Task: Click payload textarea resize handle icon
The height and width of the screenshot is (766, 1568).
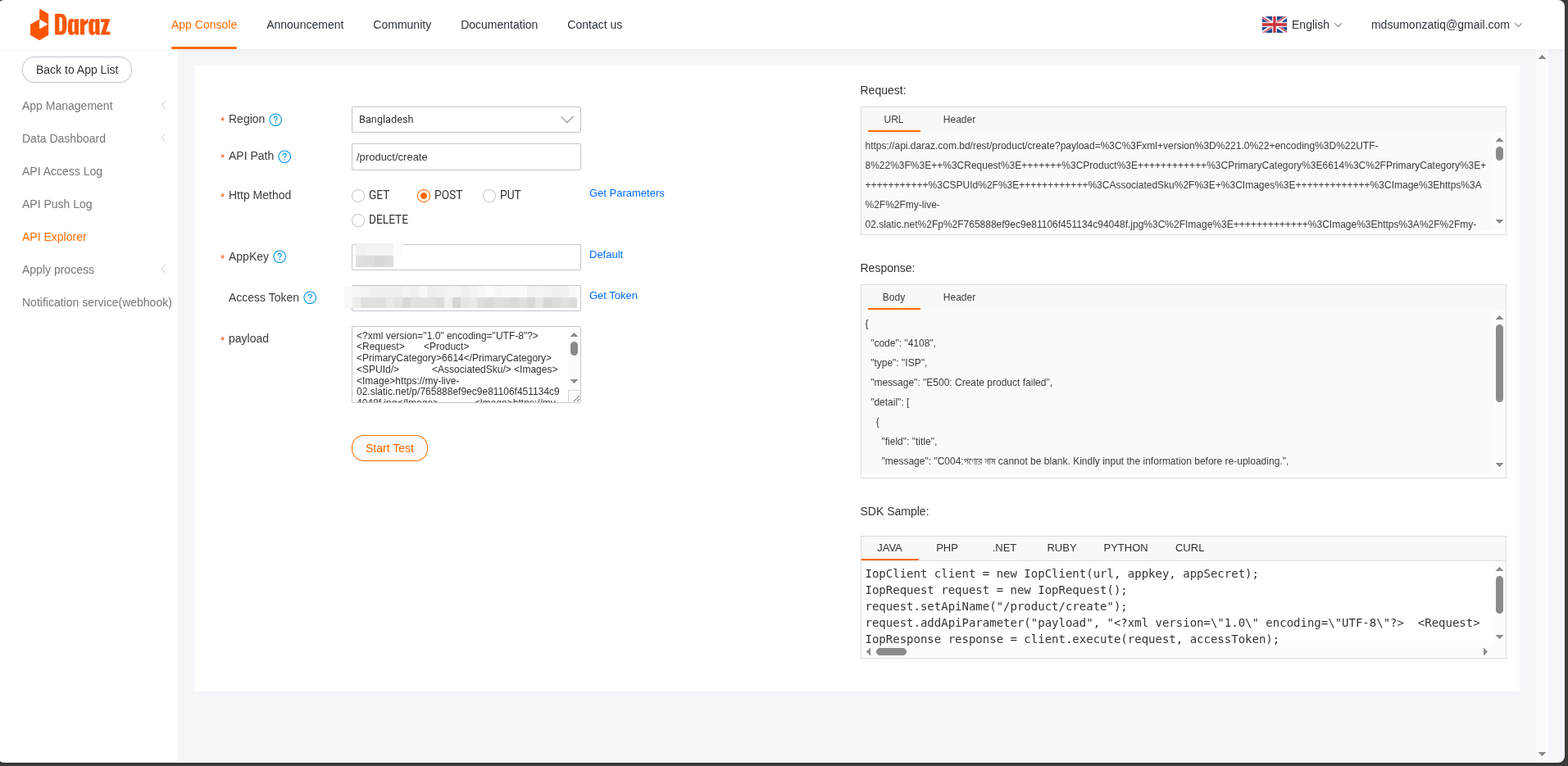Action: coord(575,397)
